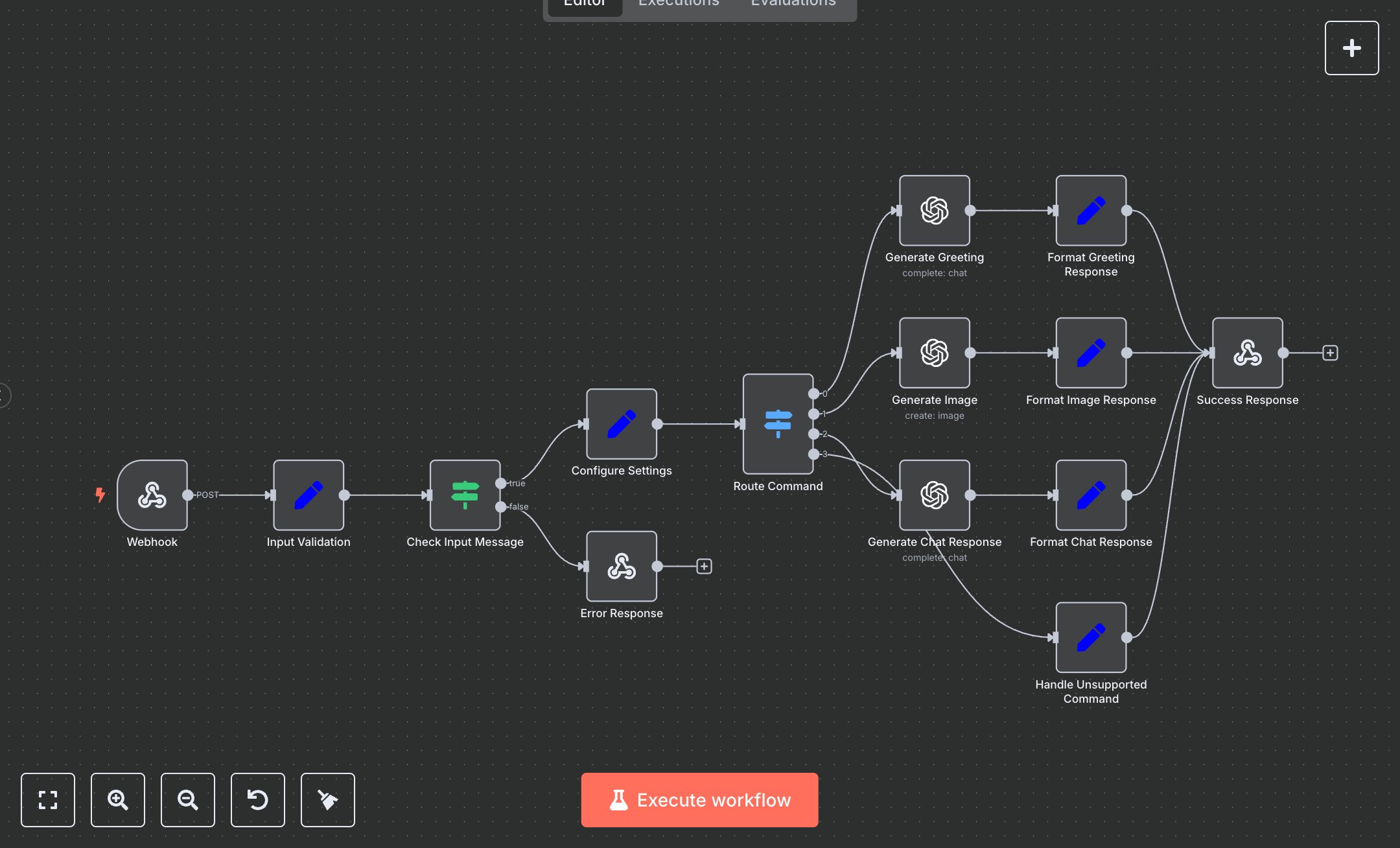Zoom in on the canvas

coord(118,800)
